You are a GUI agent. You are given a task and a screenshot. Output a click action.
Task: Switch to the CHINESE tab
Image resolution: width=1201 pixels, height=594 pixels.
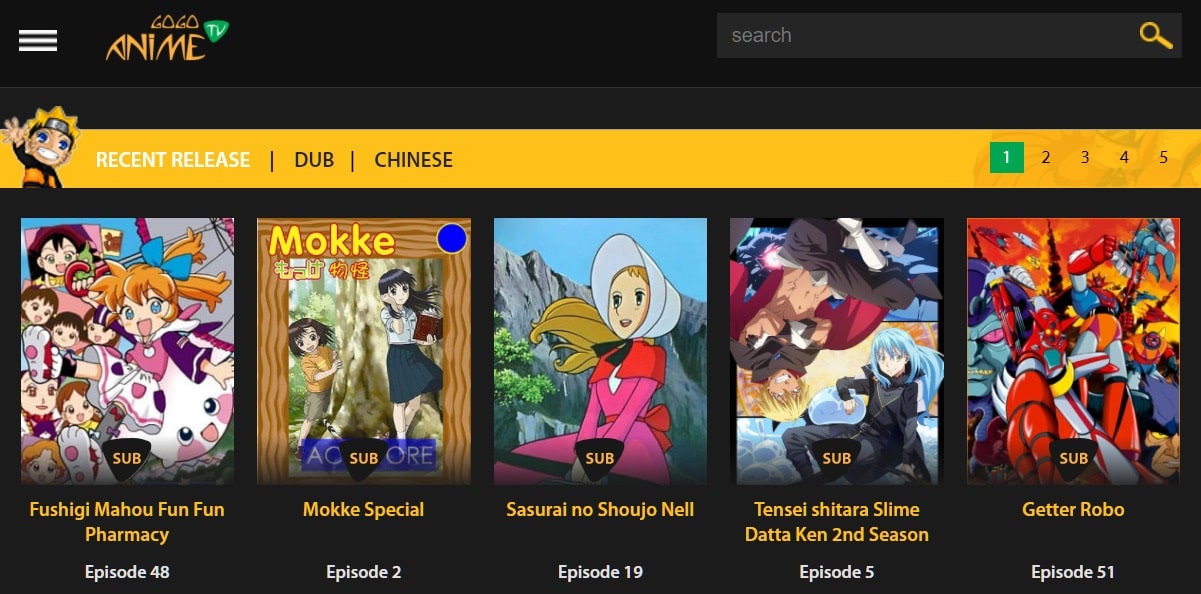click(x=413, y=160)
